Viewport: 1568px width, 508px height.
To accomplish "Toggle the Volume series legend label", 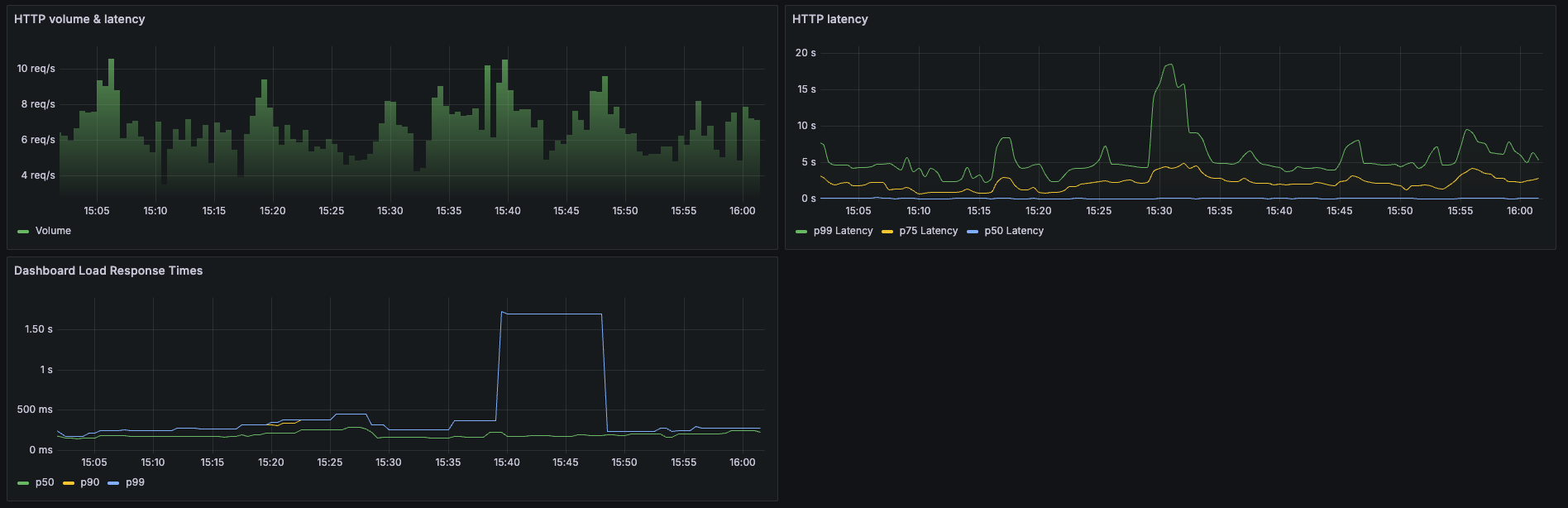I will (53, 231).
